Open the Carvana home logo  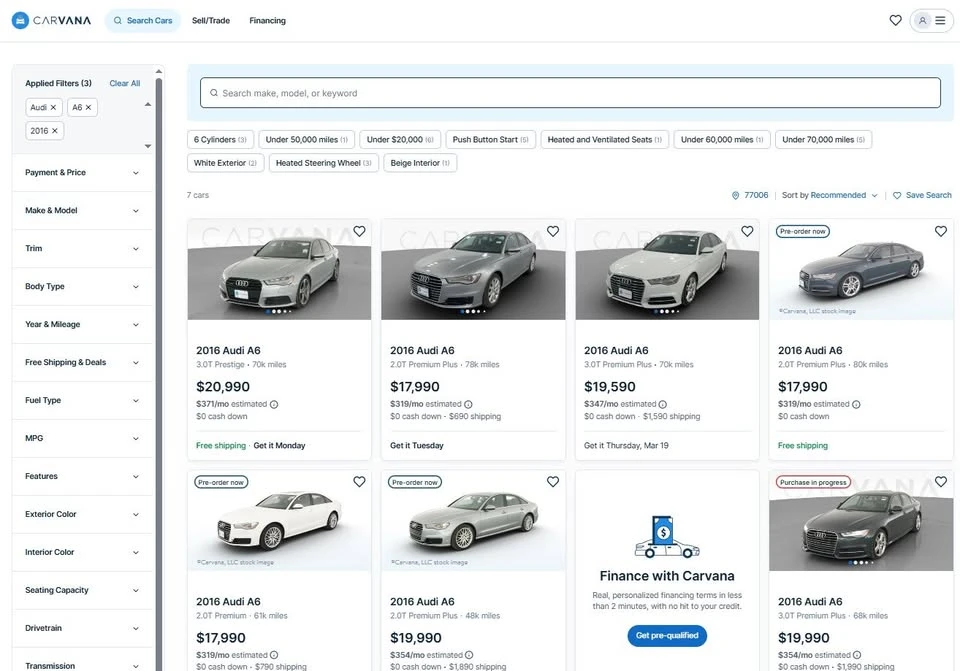51,20
